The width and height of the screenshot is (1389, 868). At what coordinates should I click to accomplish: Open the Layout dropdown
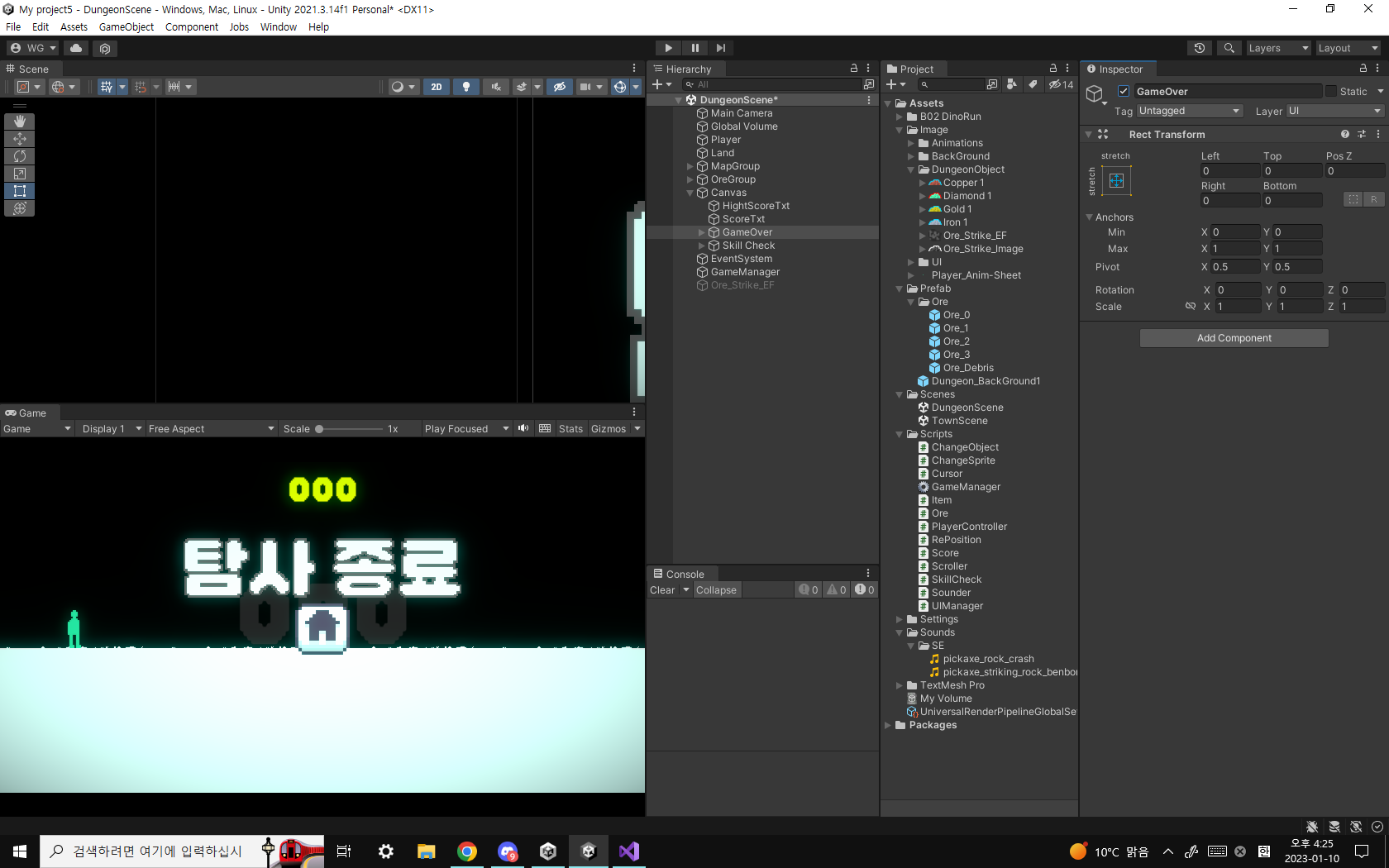tap(1348, 48)
